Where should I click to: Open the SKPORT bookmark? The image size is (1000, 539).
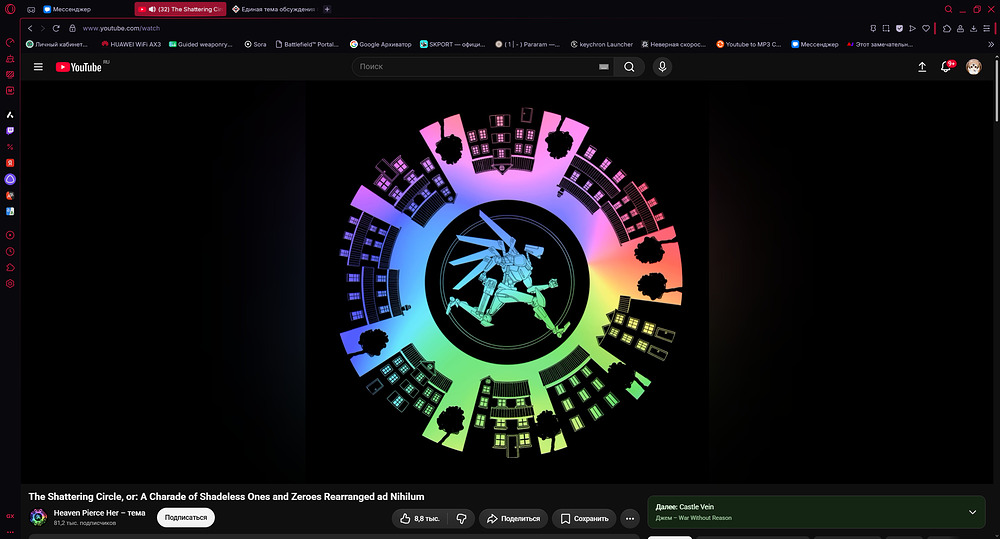pyautogui.click(x=452, y=45)
